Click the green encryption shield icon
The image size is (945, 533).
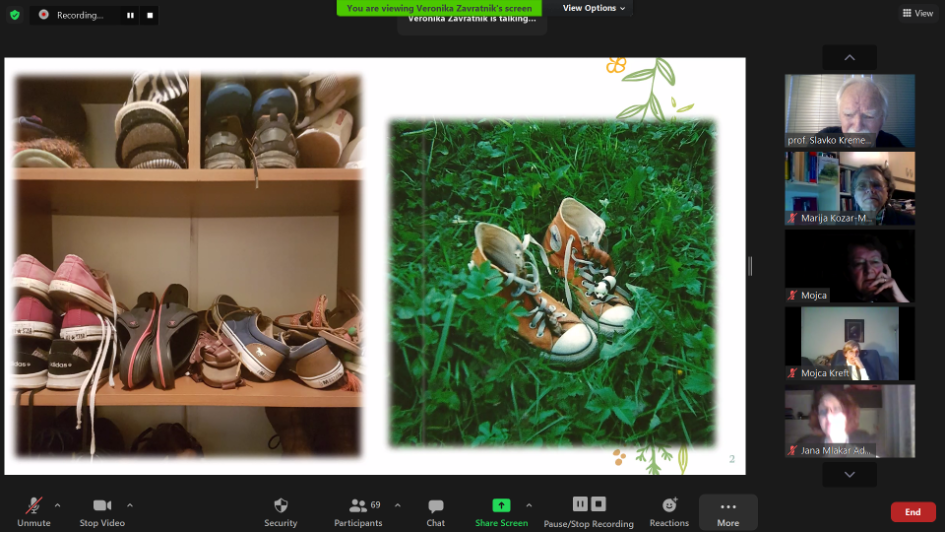(14, 15)
